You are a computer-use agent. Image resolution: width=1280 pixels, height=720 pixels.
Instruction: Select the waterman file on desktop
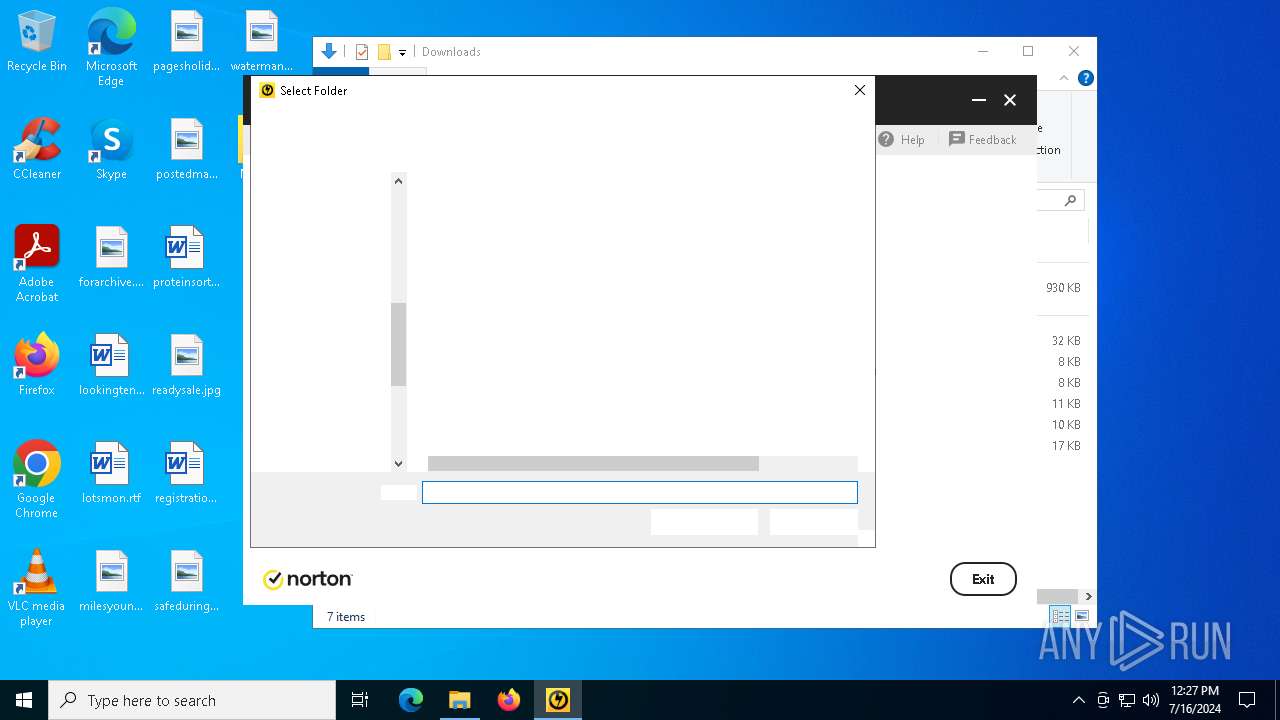[x=261, y=42]
